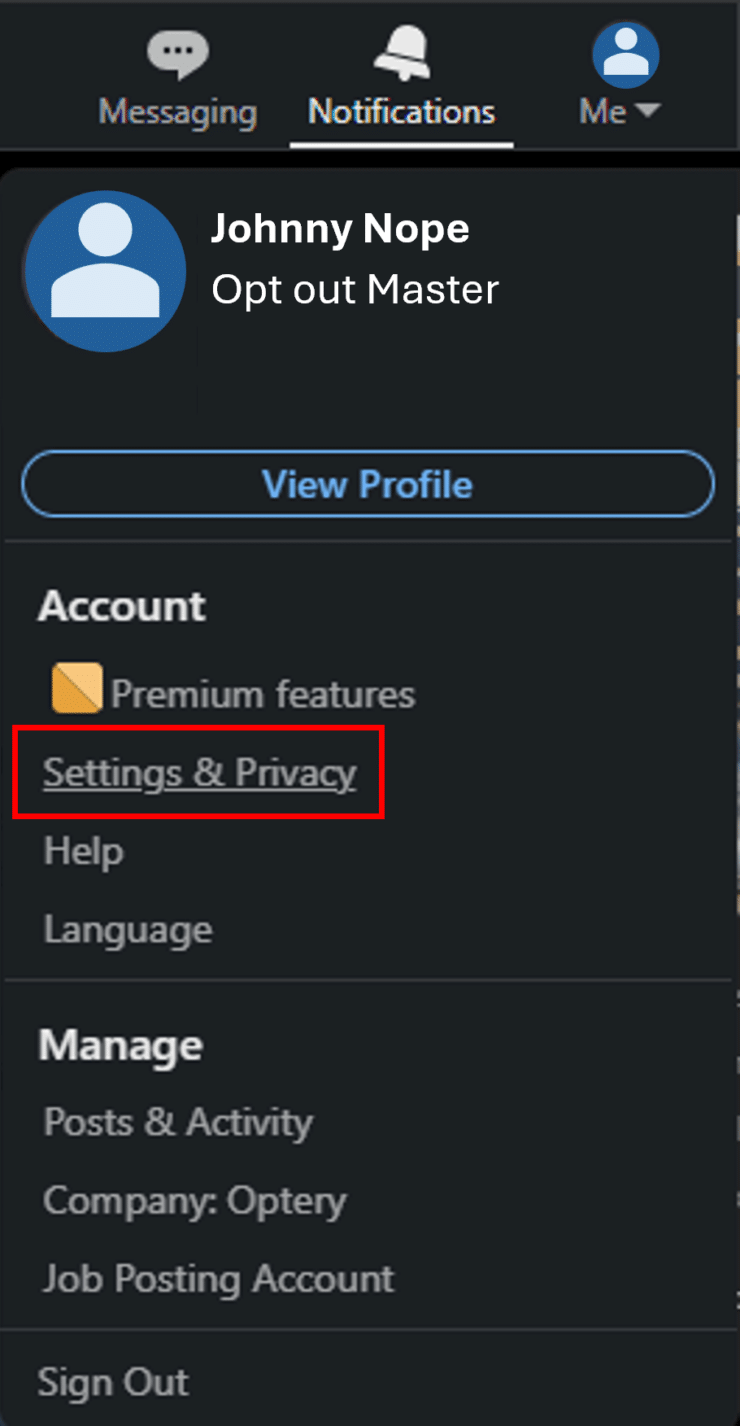Select the Messaging tab label
The width and height of the screenshot is (740, 1426).
(x=177, y=111)
